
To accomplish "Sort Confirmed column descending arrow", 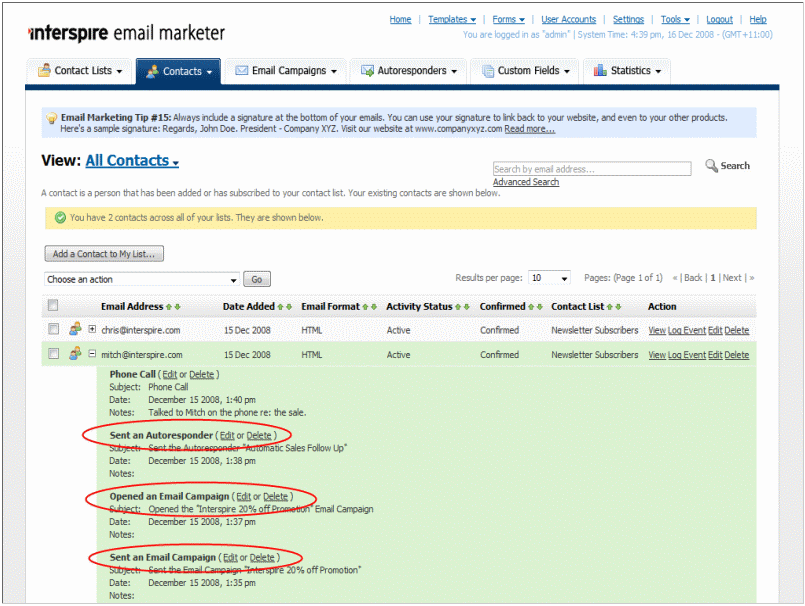I will coord(540,307).
